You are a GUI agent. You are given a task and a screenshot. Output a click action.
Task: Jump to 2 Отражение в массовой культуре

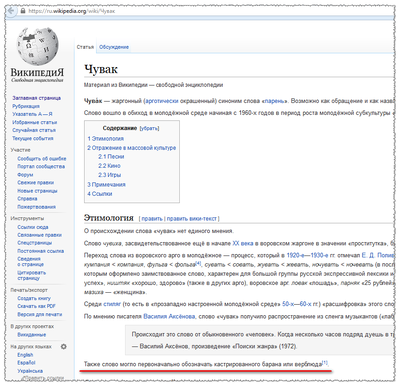tap(132, 148)
